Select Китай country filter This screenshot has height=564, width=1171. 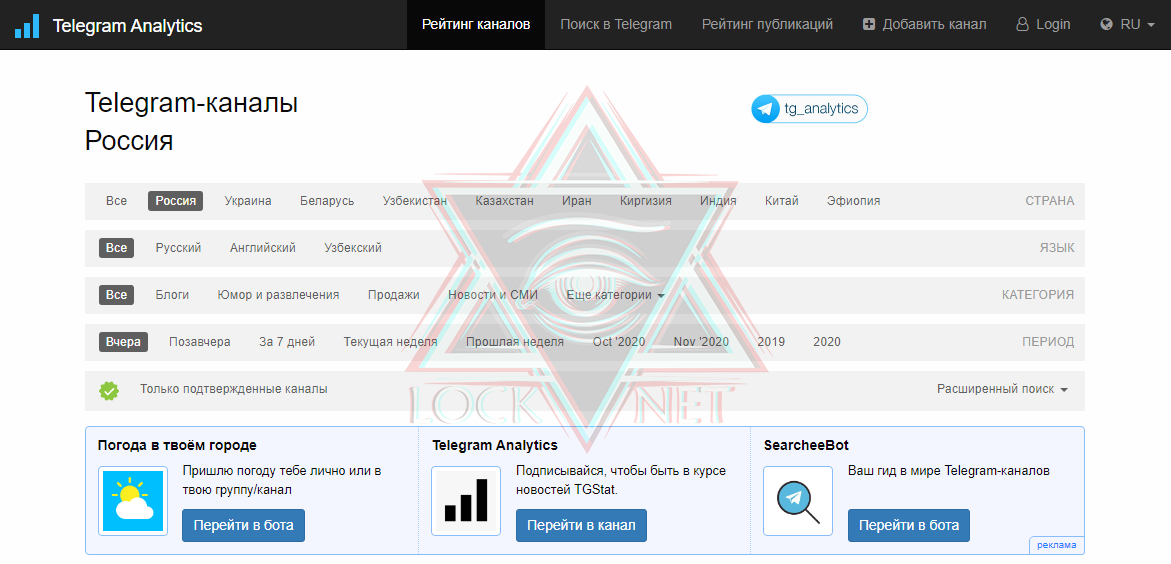(782, 201)
